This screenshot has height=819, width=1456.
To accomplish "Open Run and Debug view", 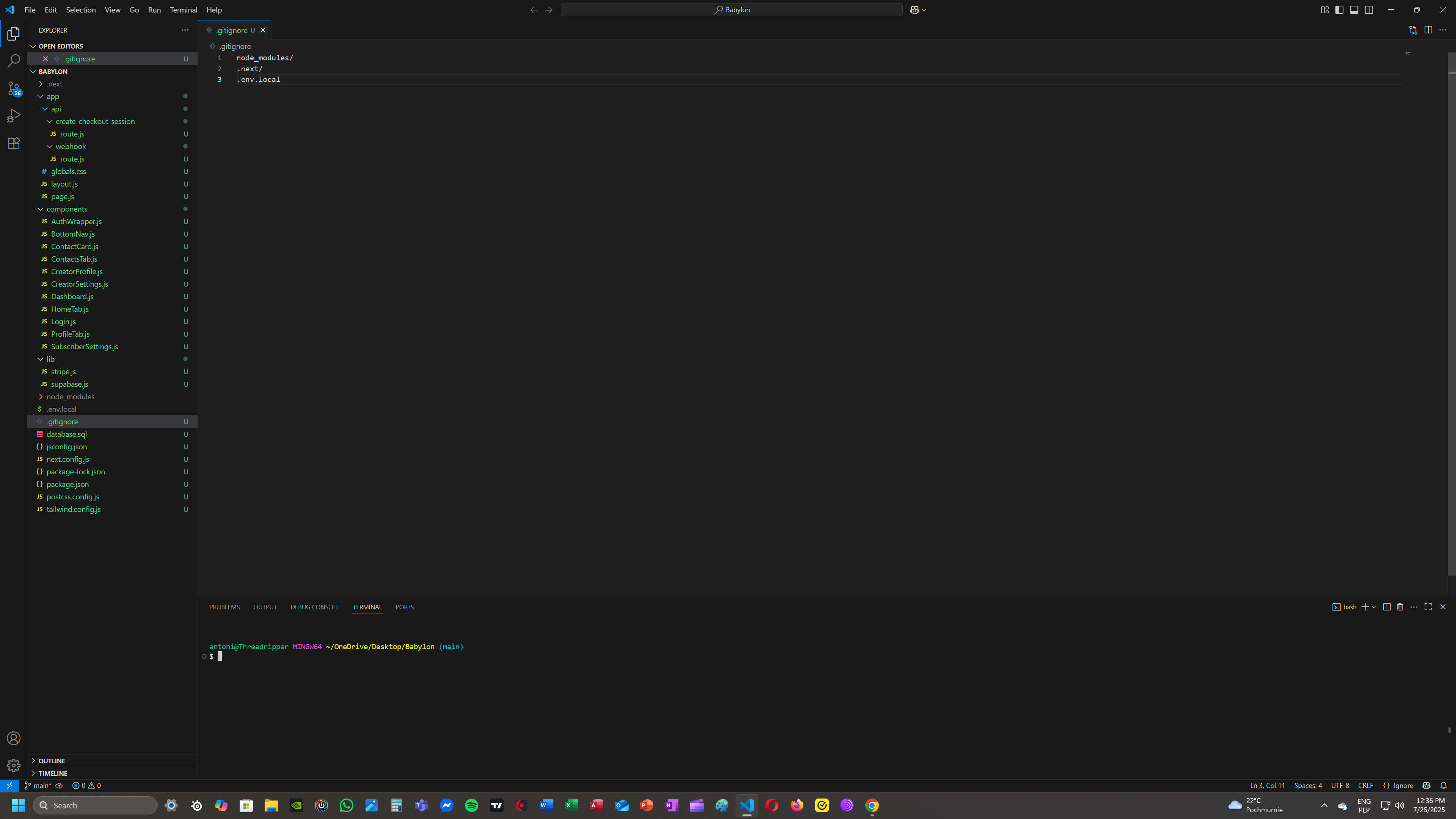I will click(14, 116).
